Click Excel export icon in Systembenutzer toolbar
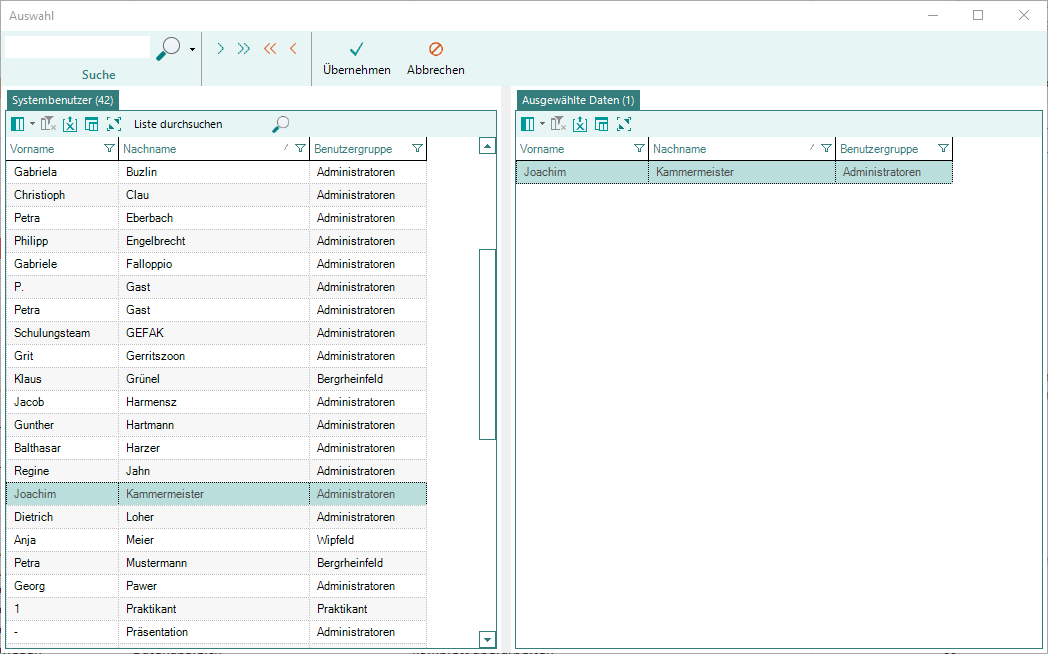Screen dimensions: 1048x654 (x=70, y=124)
